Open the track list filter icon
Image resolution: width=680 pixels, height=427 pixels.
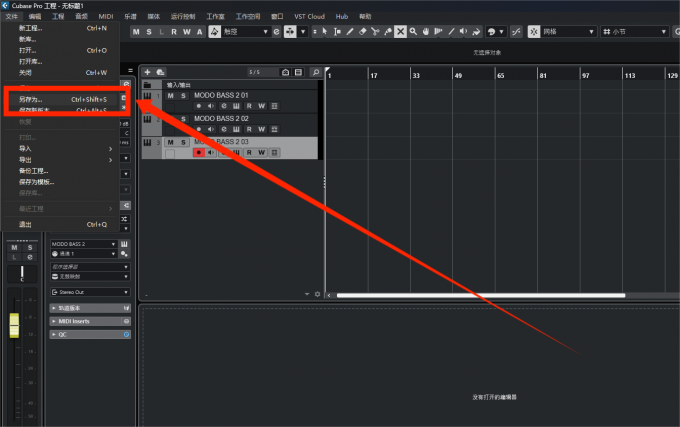tap(298, 72)
